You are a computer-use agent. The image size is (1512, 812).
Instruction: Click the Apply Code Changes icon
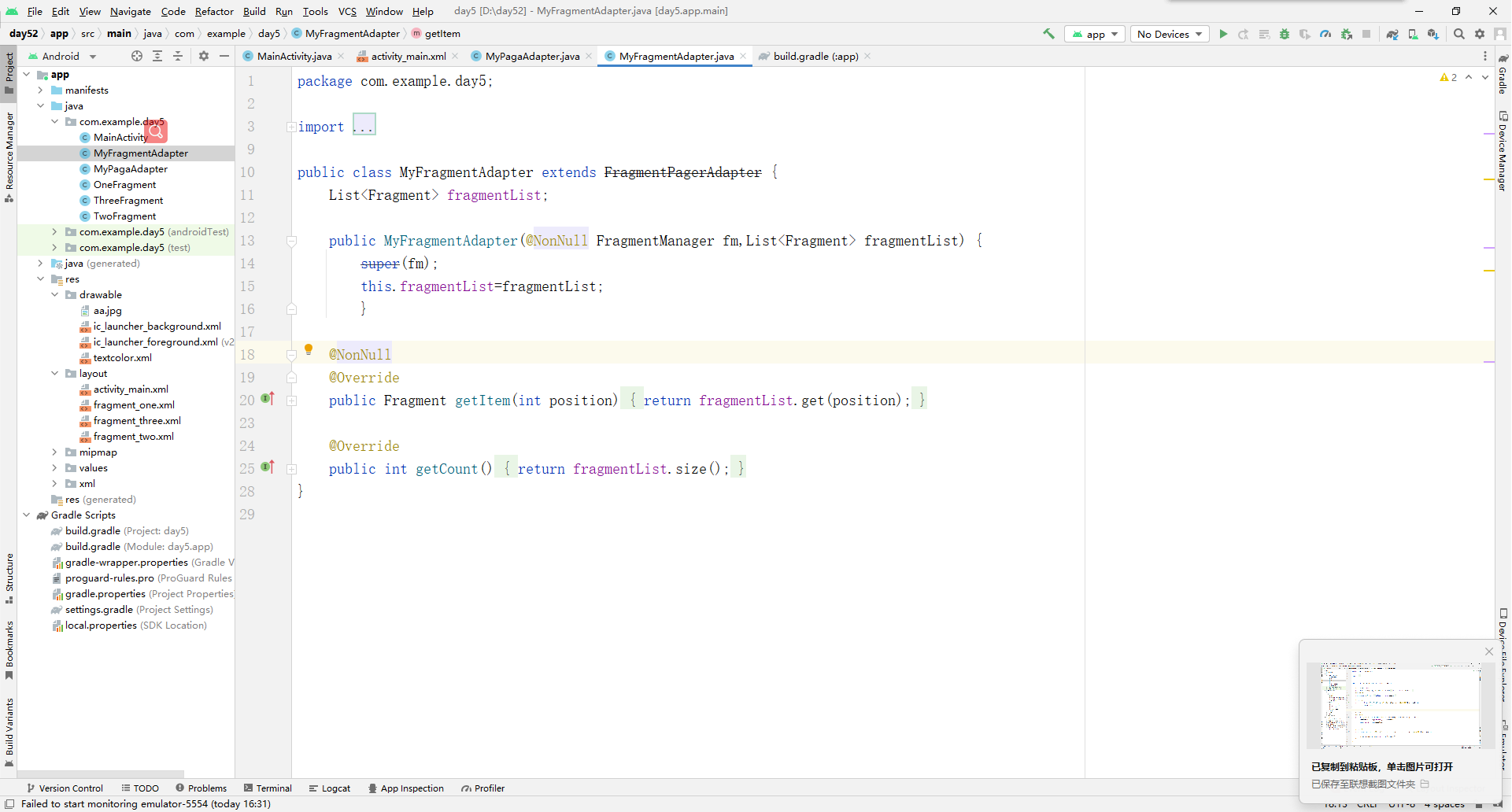pyautogui.click(x=1264, y=34)
